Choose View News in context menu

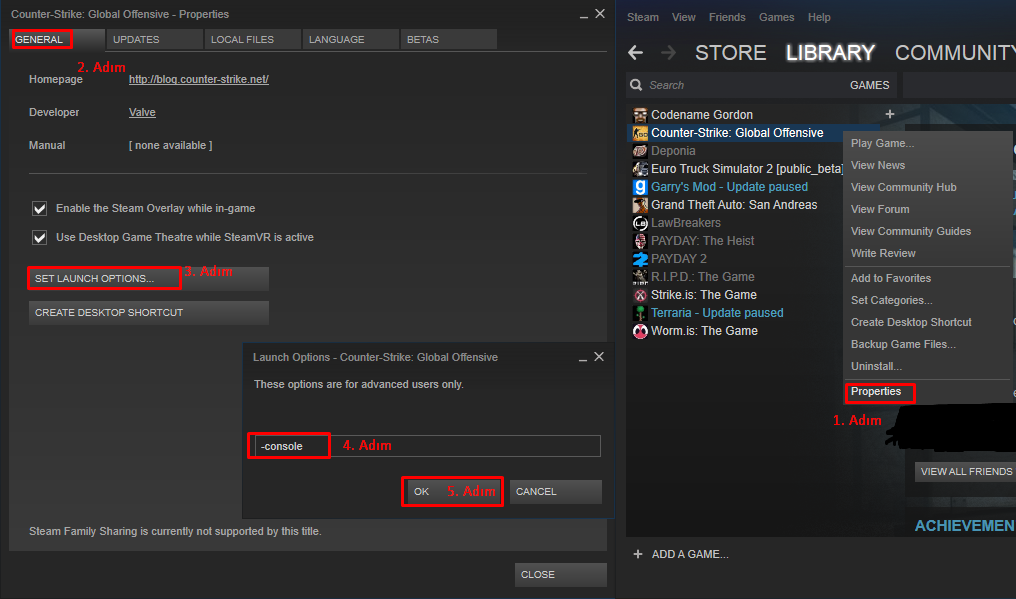[x=927, y=165]
